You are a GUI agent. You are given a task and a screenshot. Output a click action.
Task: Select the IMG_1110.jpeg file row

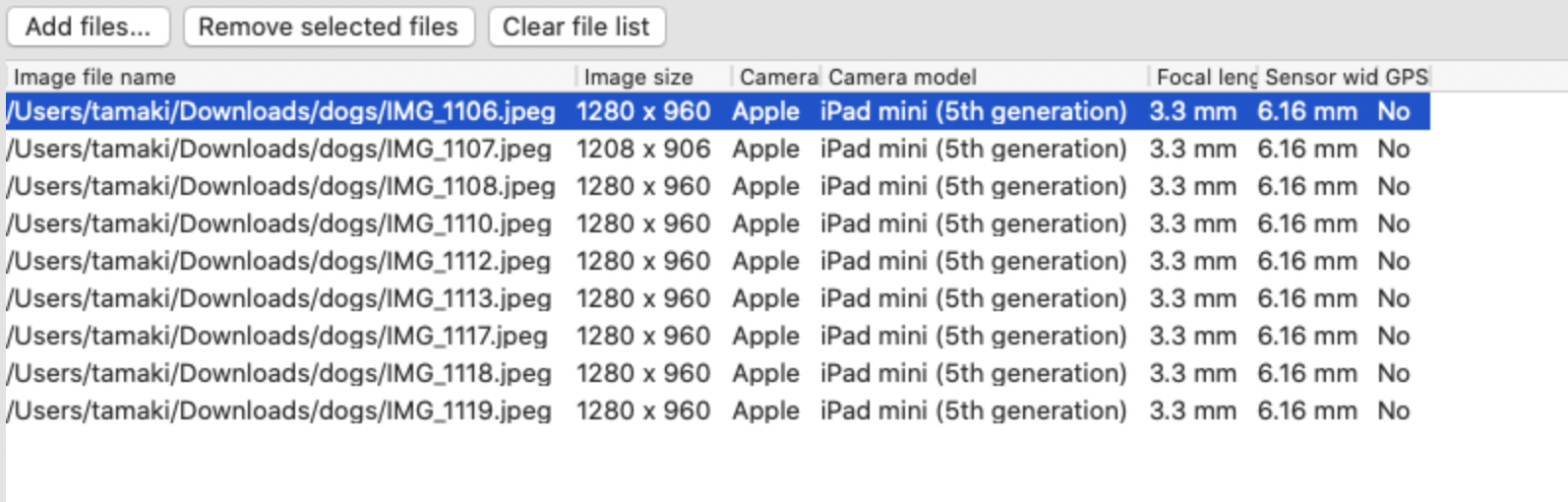278,223
